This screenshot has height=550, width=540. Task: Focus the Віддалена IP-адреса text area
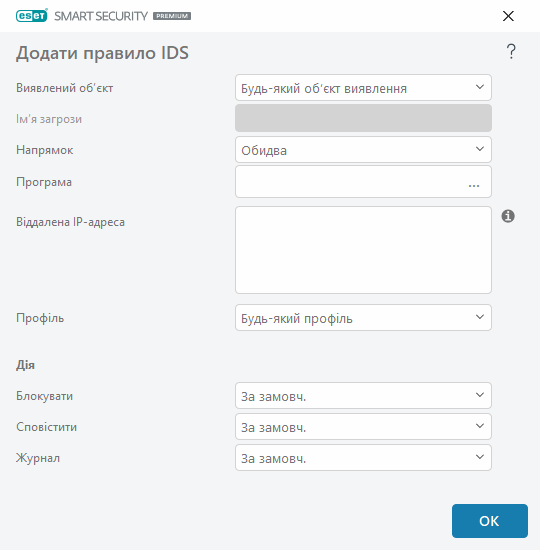[x=363, y=250]
